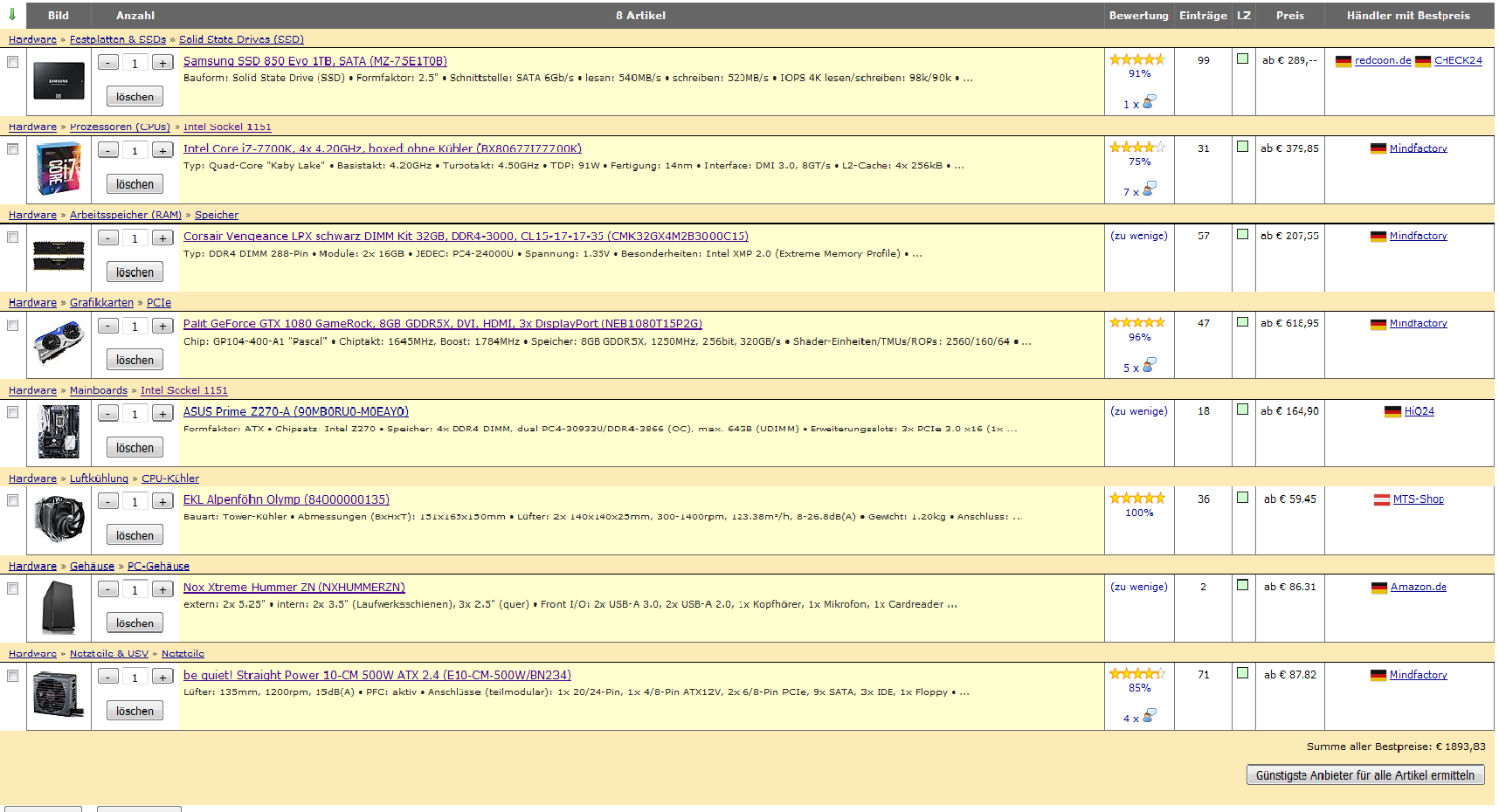
Task: Click the green down arrow in the header
Action: [12, 15]
